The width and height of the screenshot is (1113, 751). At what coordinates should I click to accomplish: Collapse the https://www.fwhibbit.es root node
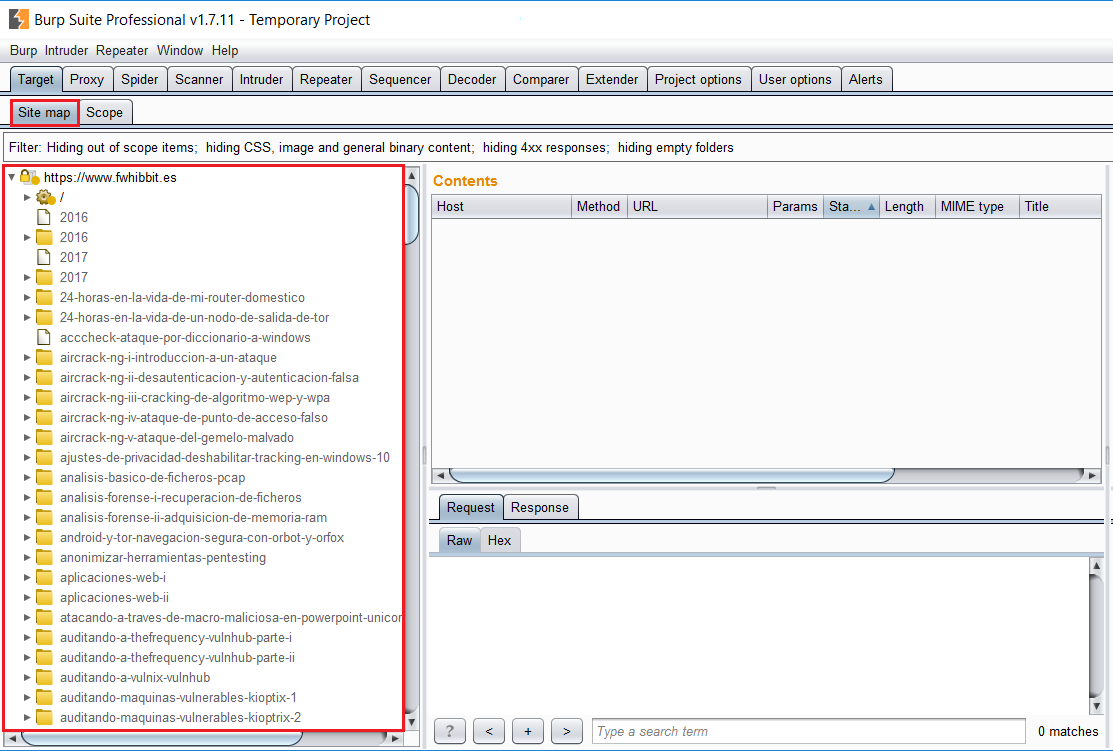(x=11, y=177)
